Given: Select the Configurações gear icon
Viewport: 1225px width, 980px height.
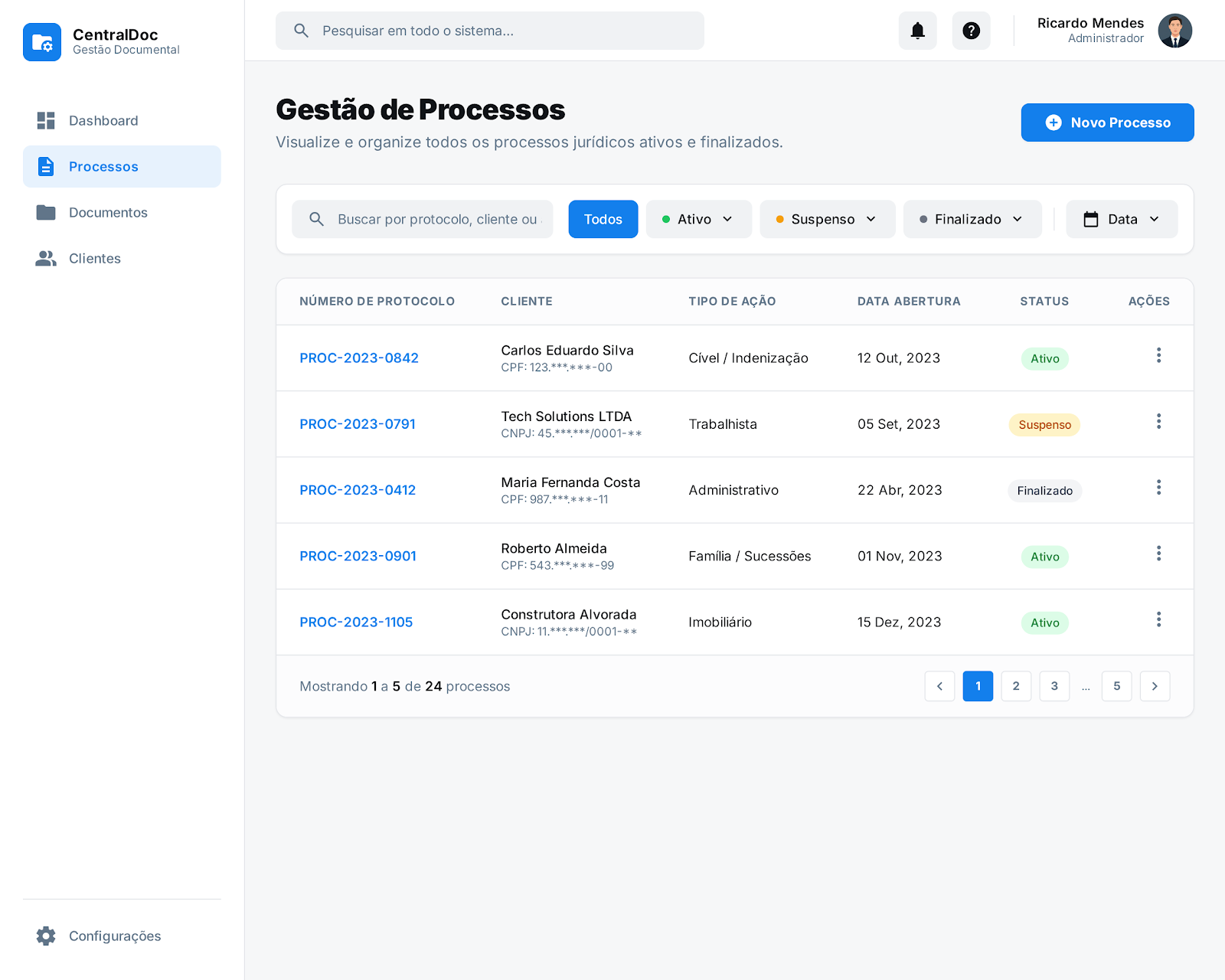Looking at the screenshot, I should [46, 936].
